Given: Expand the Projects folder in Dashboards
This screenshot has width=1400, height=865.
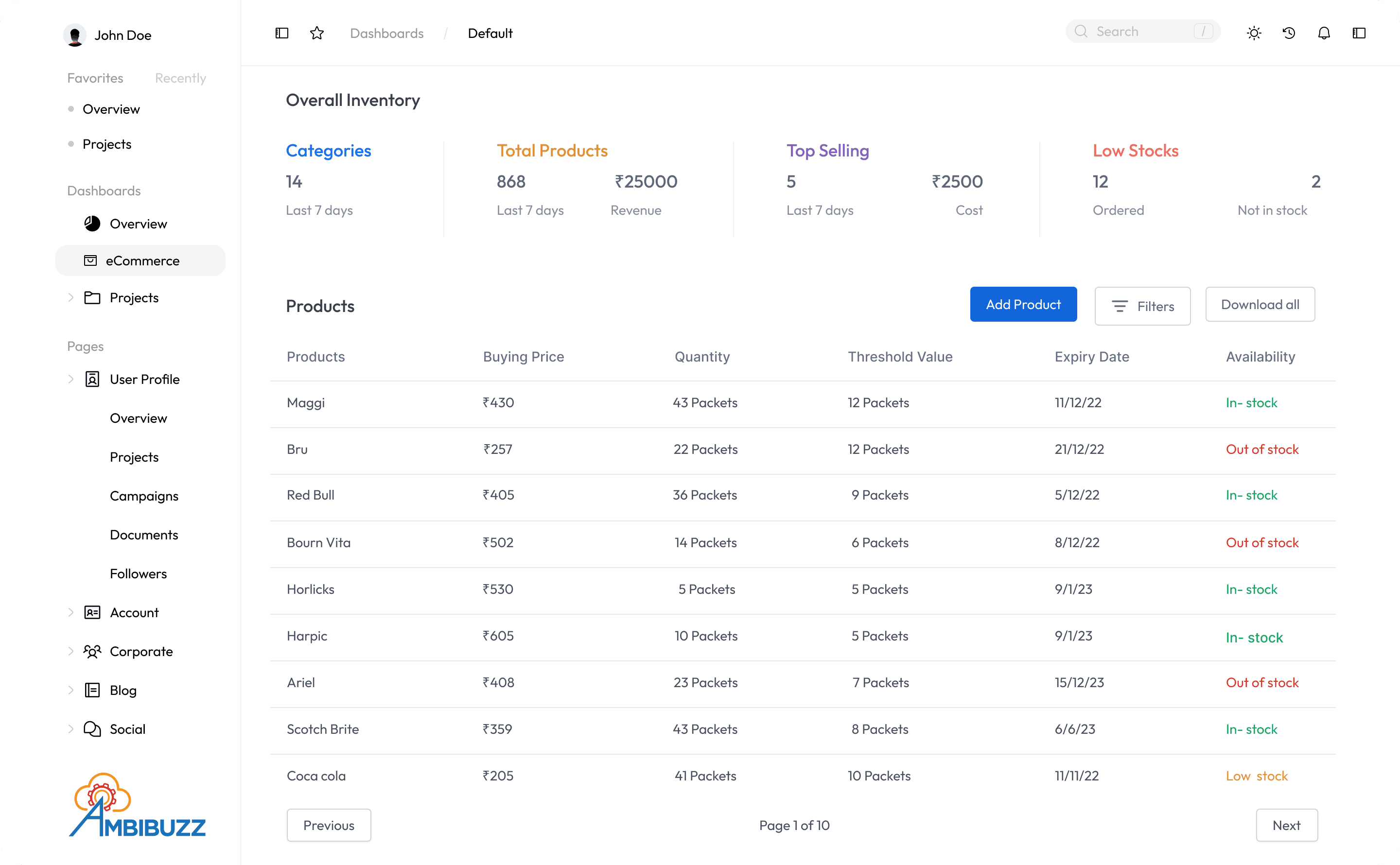Looking at the screenshot, I should point(71,297).
